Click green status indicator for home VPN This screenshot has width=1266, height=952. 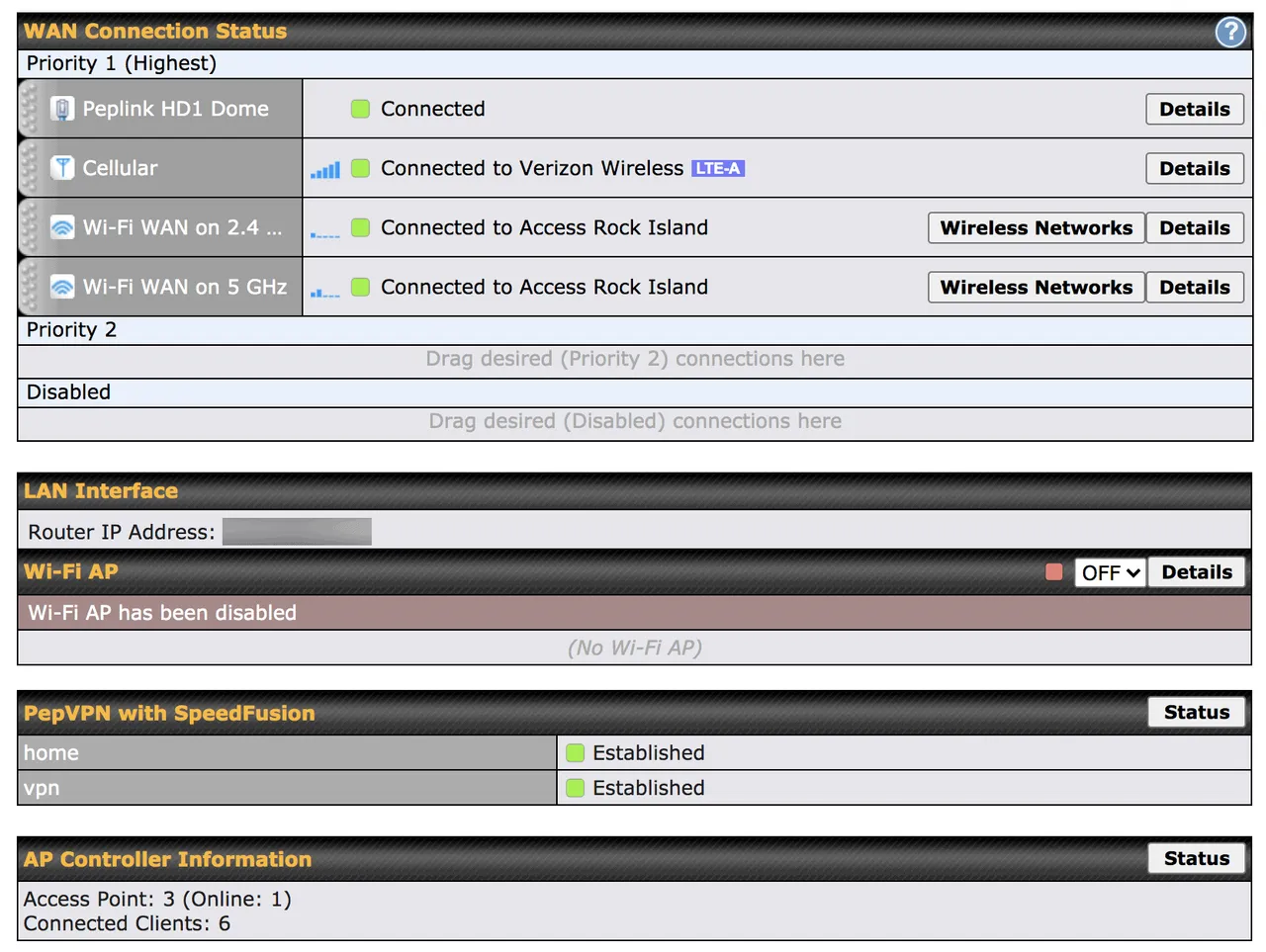pyautogui.click(x=575, y=753)
